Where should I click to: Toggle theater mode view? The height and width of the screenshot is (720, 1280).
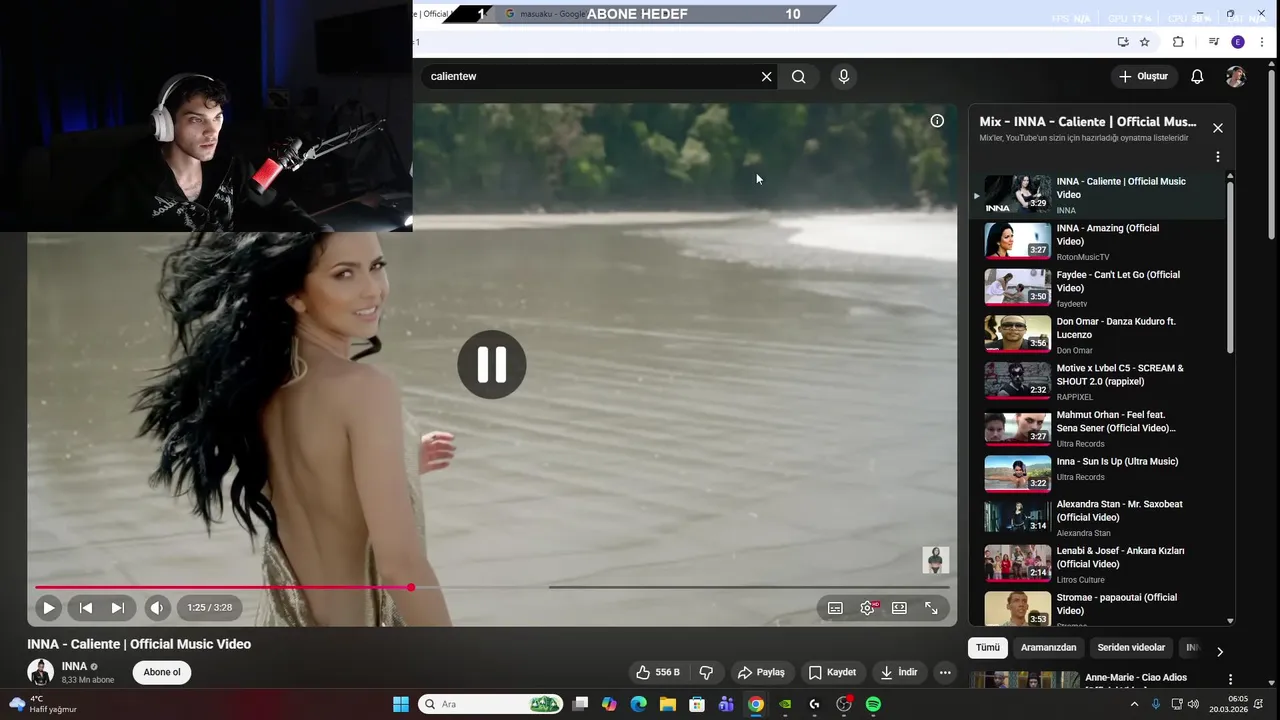899,607
